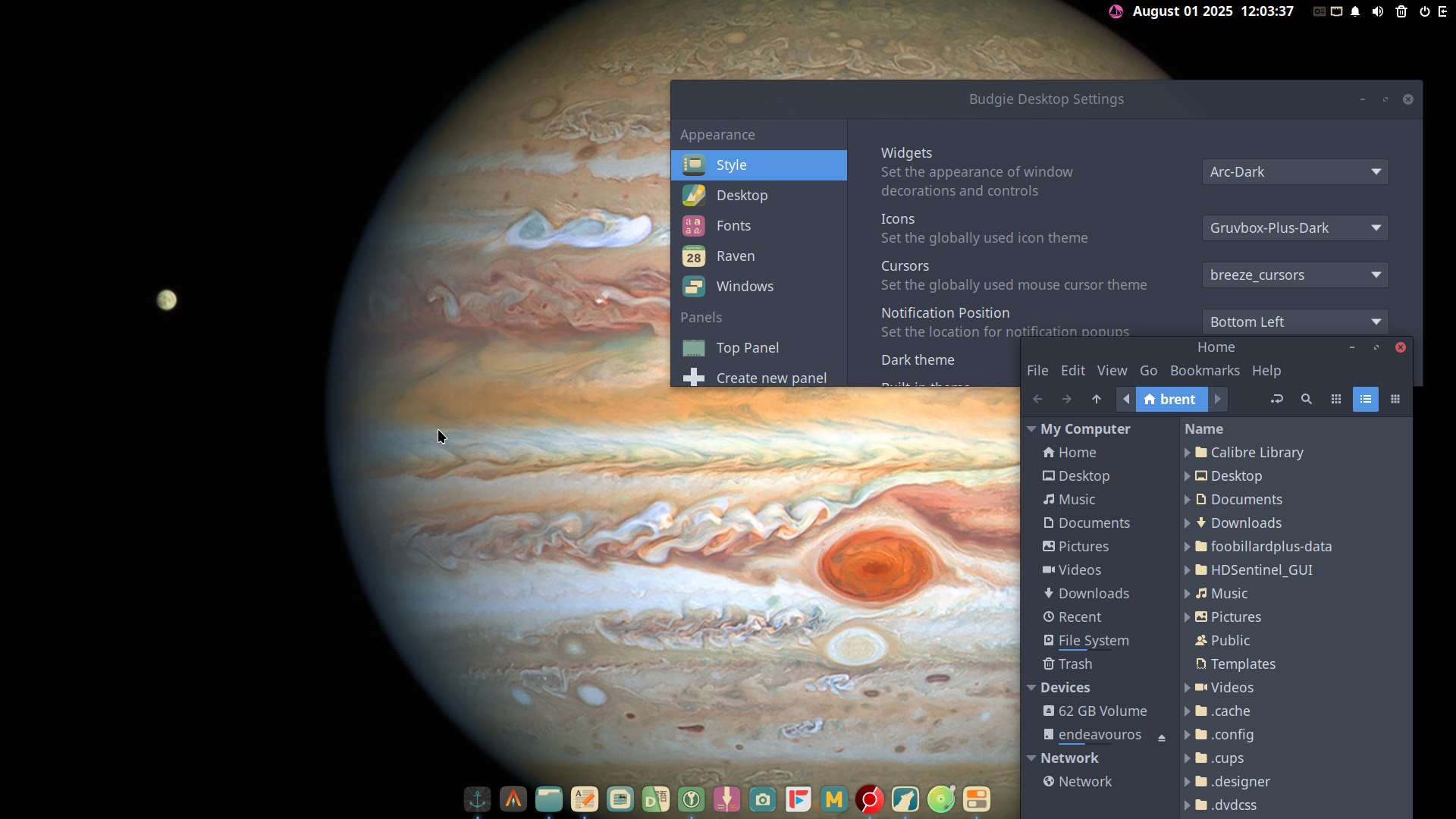Open Recent in file manager sidebar
The image size is (1456, 819).
[x=1080, y=617]
